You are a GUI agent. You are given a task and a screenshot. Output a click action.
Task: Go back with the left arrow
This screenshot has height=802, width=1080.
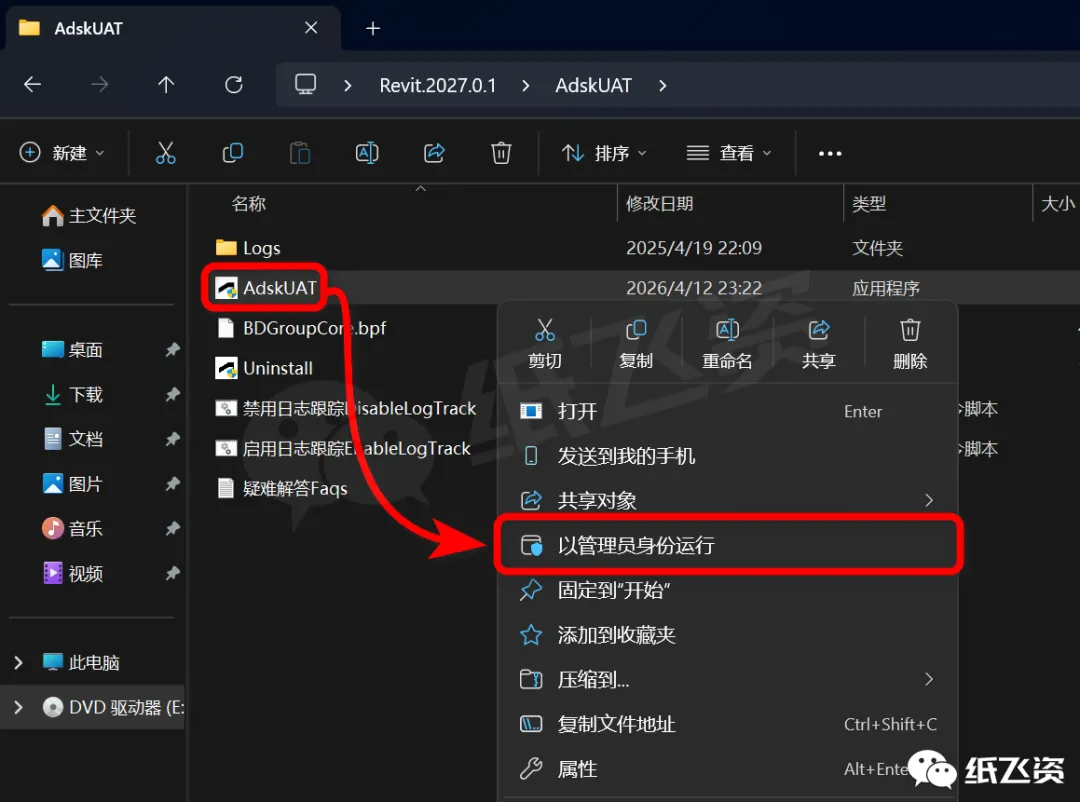[32, 85]
